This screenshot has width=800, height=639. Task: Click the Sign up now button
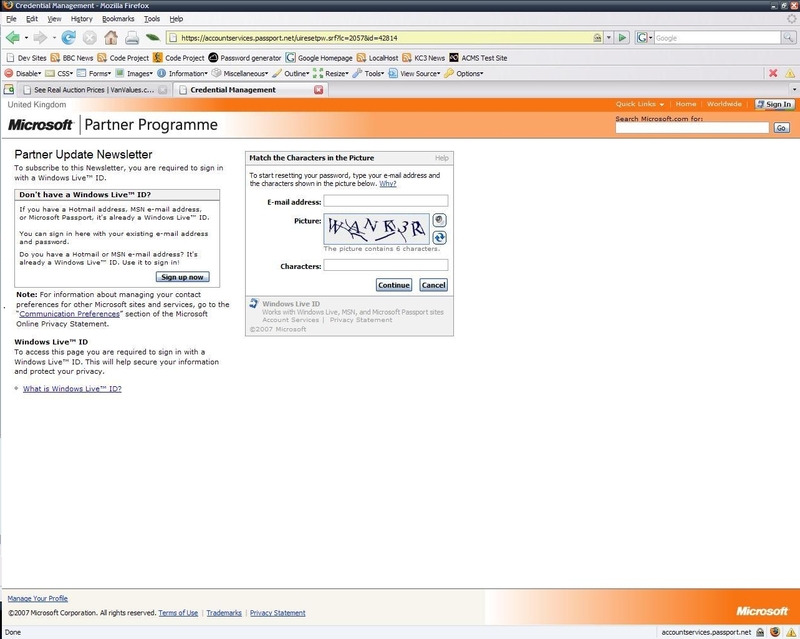(x=182, y=277)
